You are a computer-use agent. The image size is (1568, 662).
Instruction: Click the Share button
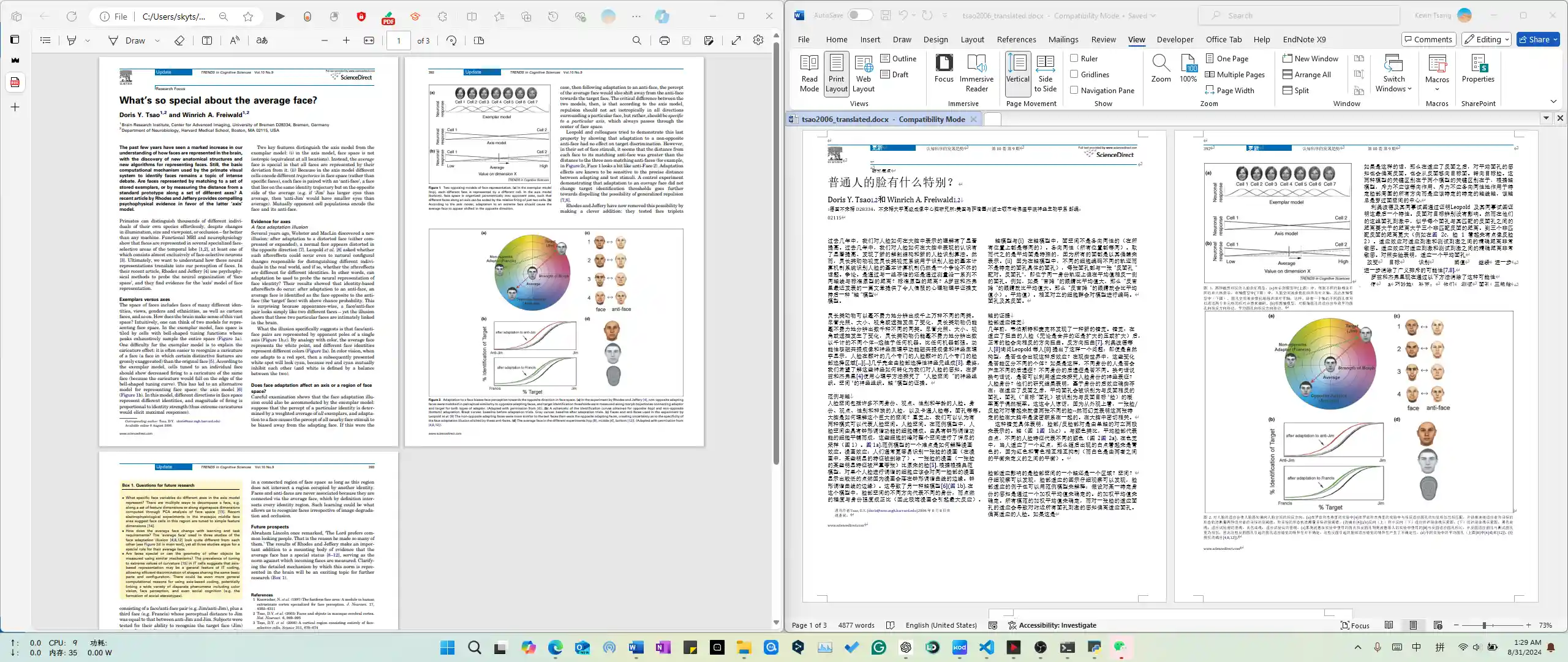coord(1537,39)
